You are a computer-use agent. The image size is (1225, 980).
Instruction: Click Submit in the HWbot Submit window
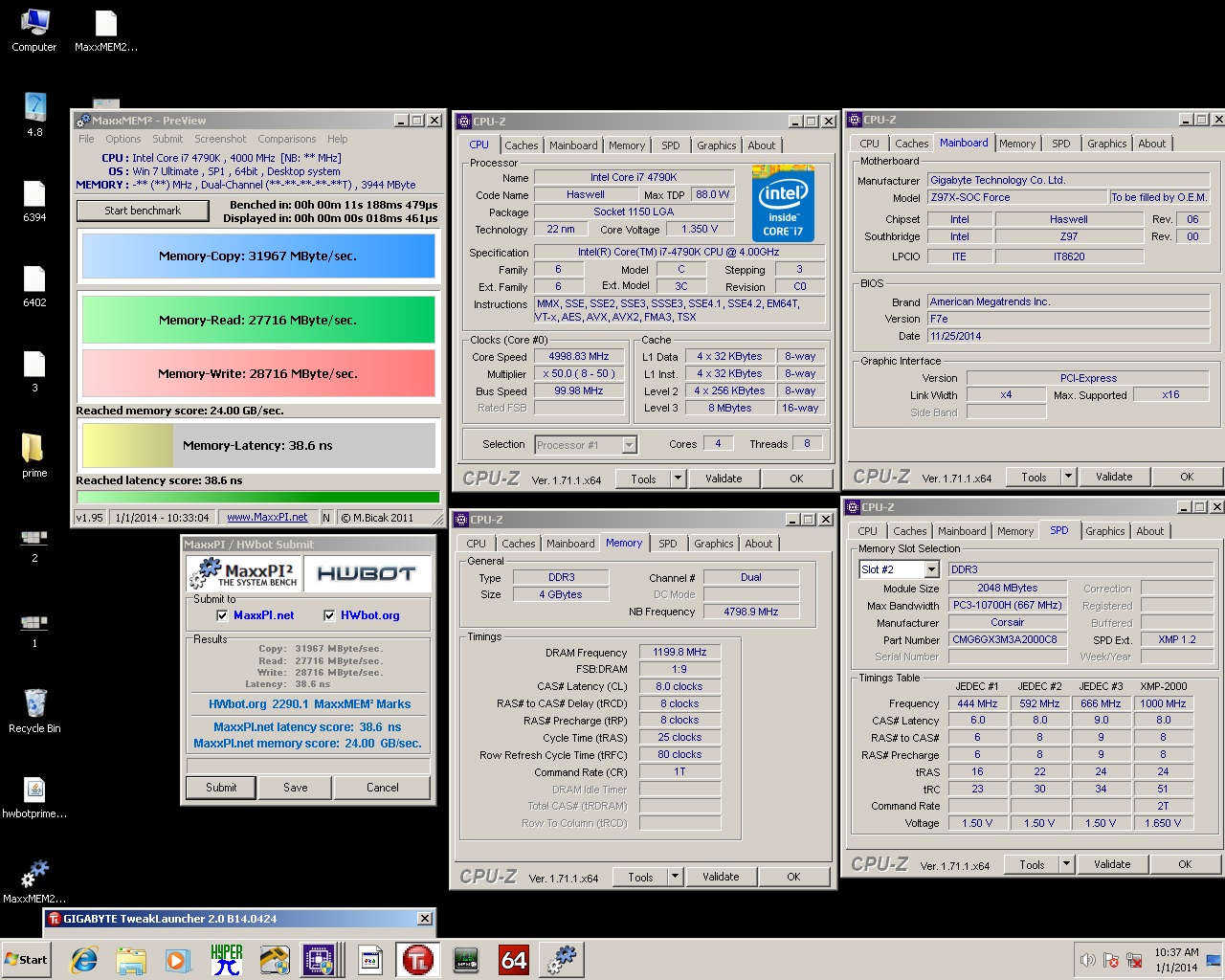click(221, 788)
